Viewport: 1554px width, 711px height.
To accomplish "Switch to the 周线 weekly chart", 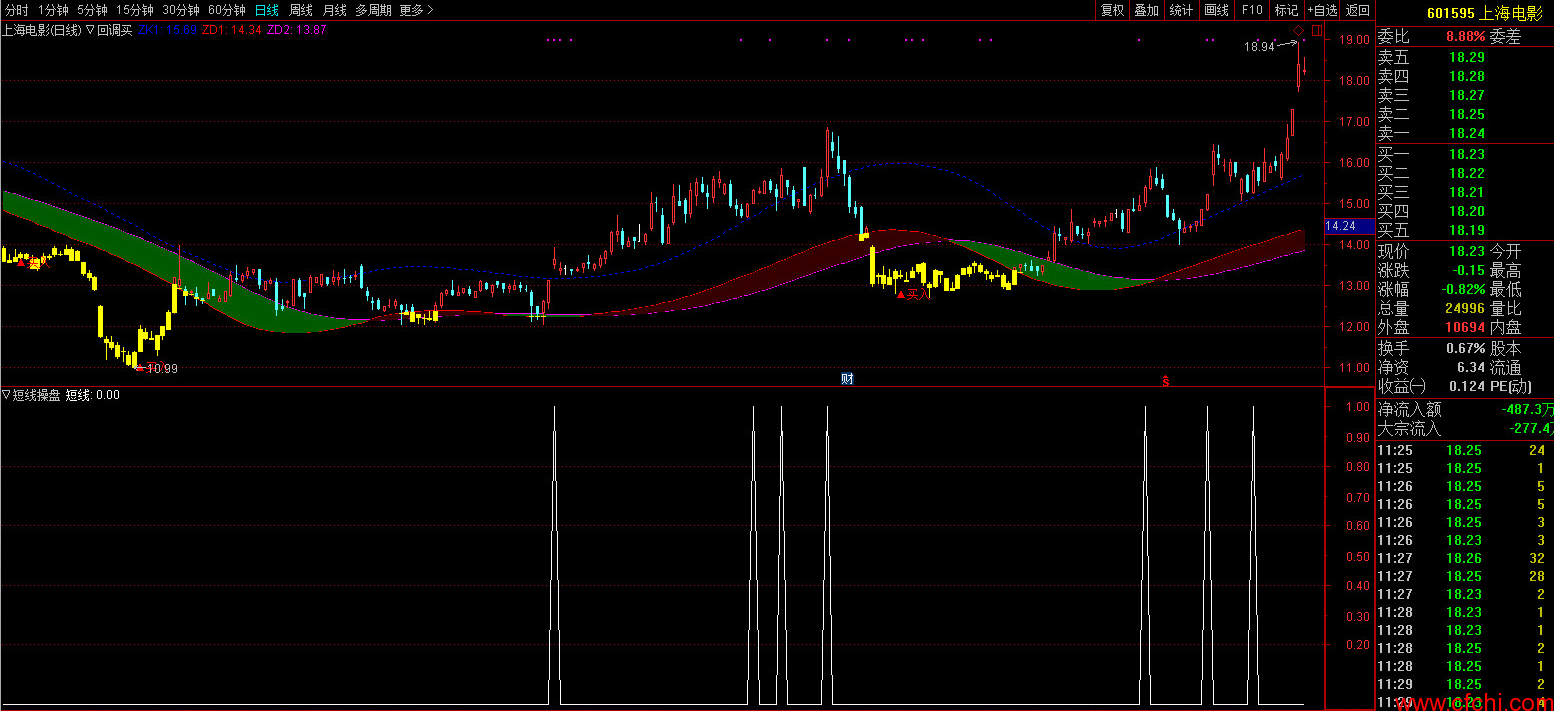I will tap(301, 10).
